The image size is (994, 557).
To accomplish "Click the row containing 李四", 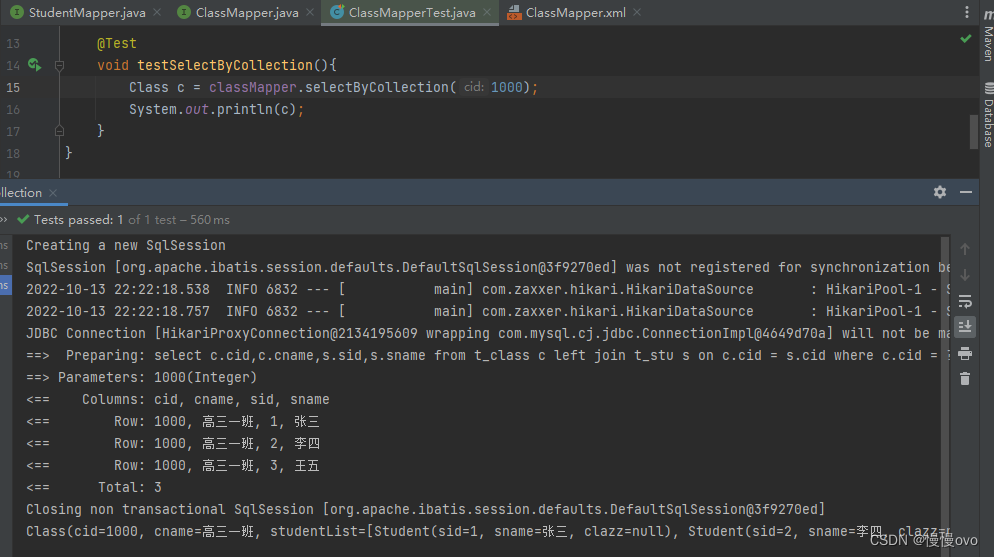I will pos(172,444).
